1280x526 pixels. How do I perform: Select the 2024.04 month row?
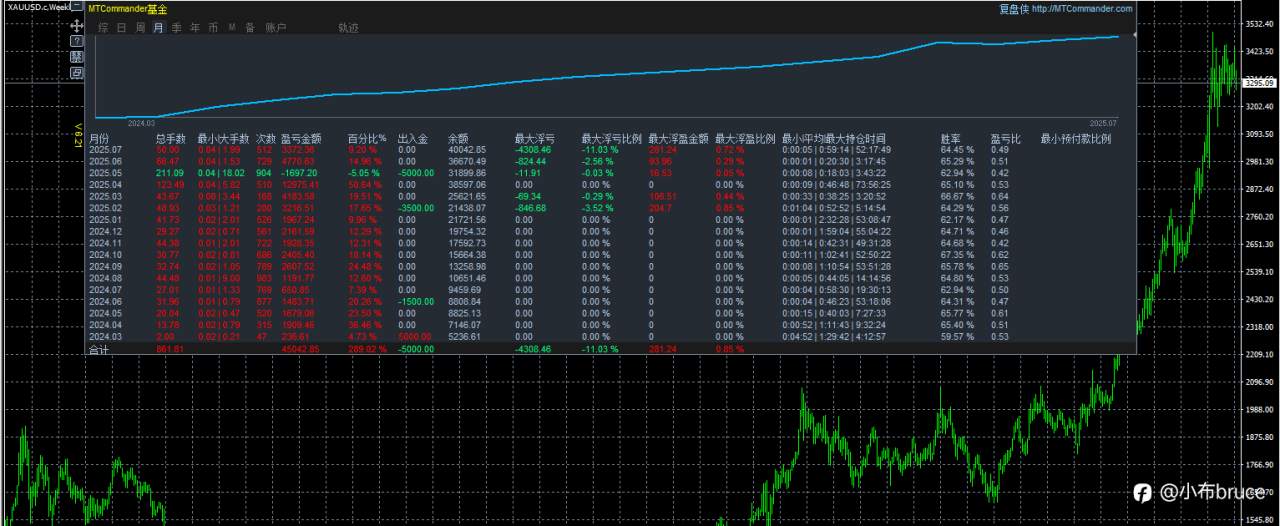tap(612, 325)
